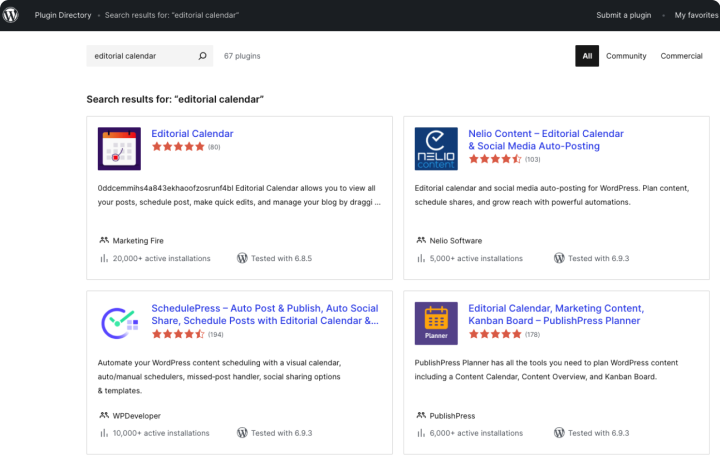The width and height of the screenshot is (720, 460).
Task: Open the Editorial Calendar plugin title
Action: (192, 134)
